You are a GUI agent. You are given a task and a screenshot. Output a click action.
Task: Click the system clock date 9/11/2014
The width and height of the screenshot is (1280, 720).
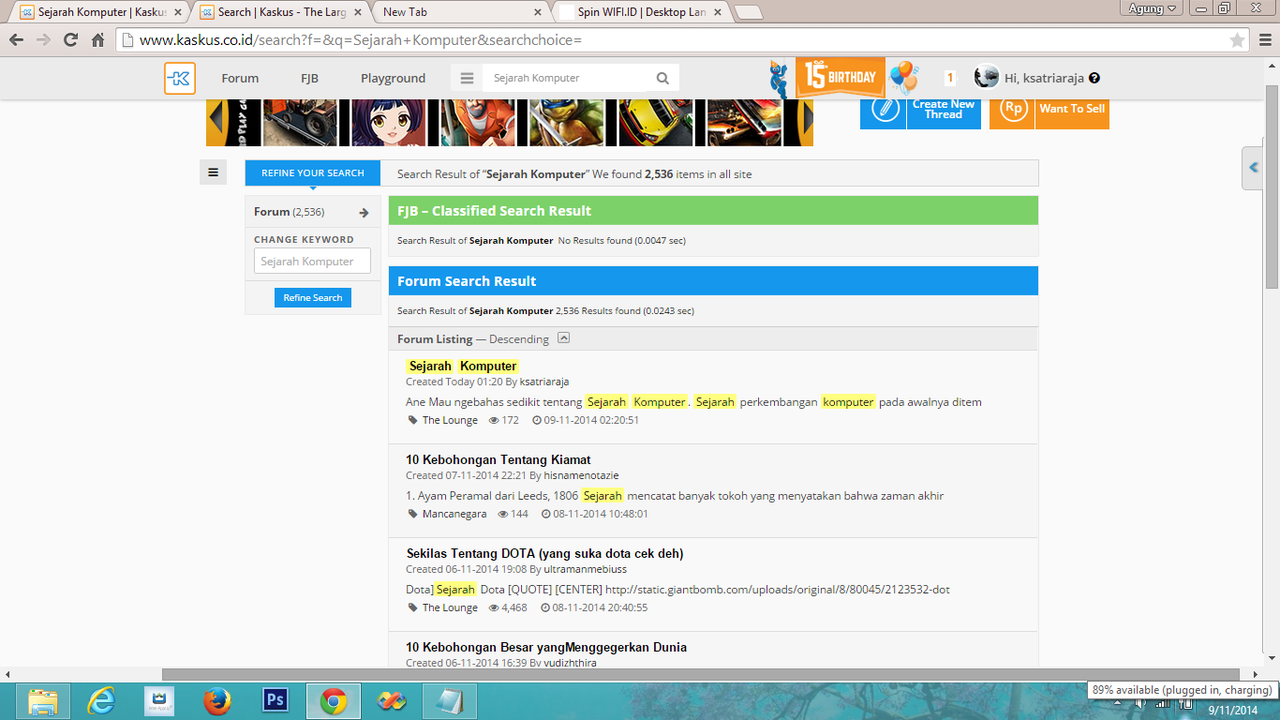pos(1232,710)
